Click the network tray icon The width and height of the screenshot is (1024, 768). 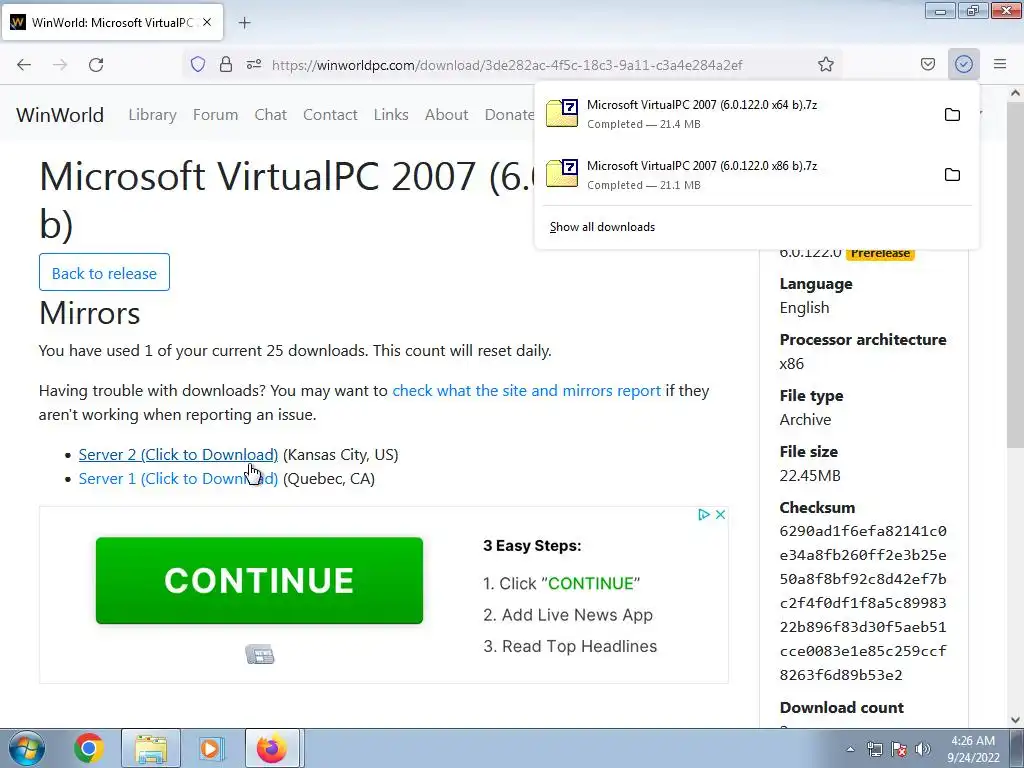pos(874,749)
